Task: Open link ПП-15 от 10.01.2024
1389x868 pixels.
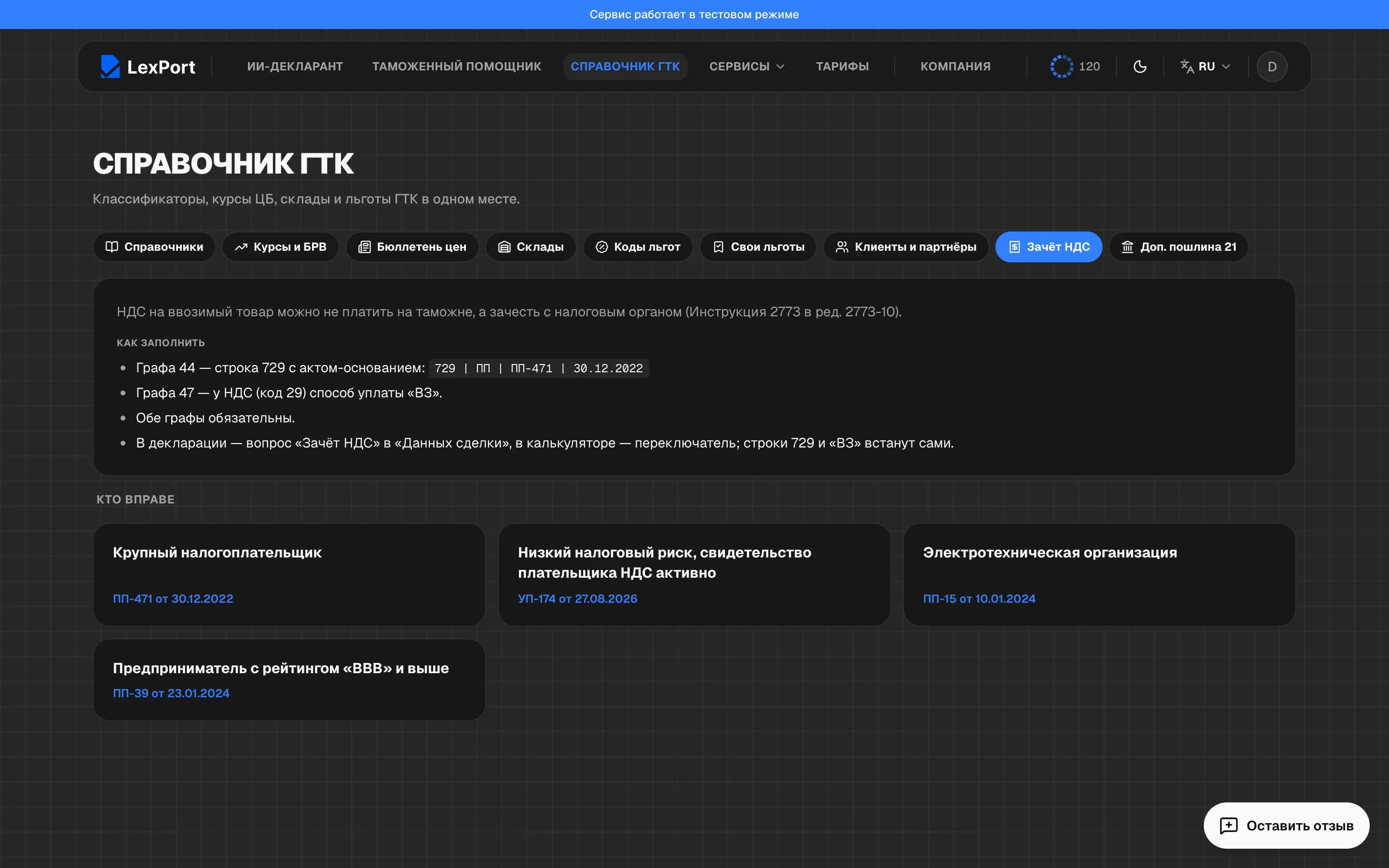Action: coord(979,599)
